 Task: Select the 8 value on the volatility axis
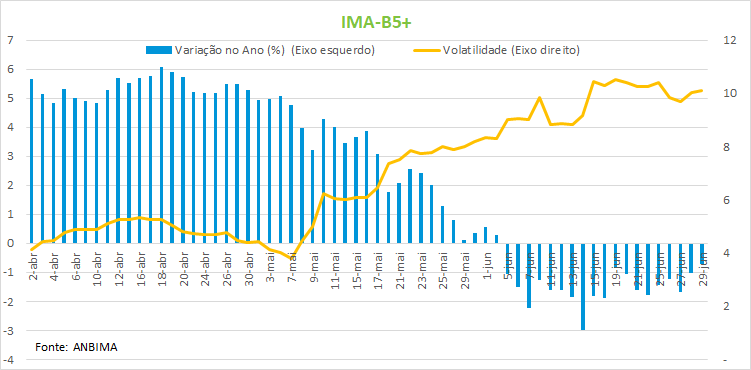point(727,147)
